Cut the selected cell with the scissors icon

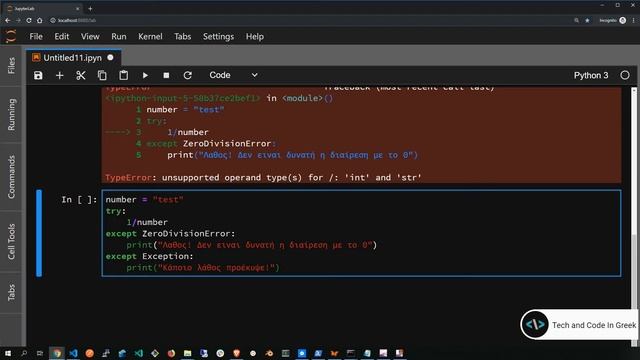[x=81, y=76]
